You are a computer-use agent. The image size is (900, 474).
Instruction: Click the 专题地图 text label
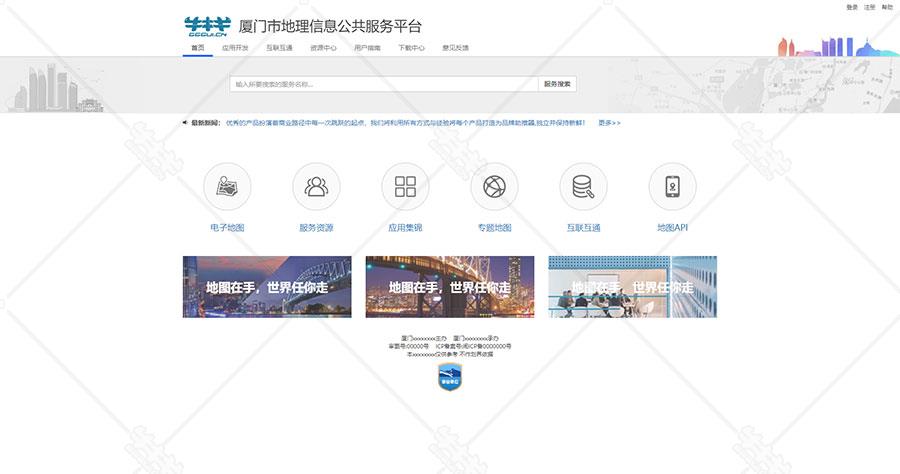tap(494, 228)
